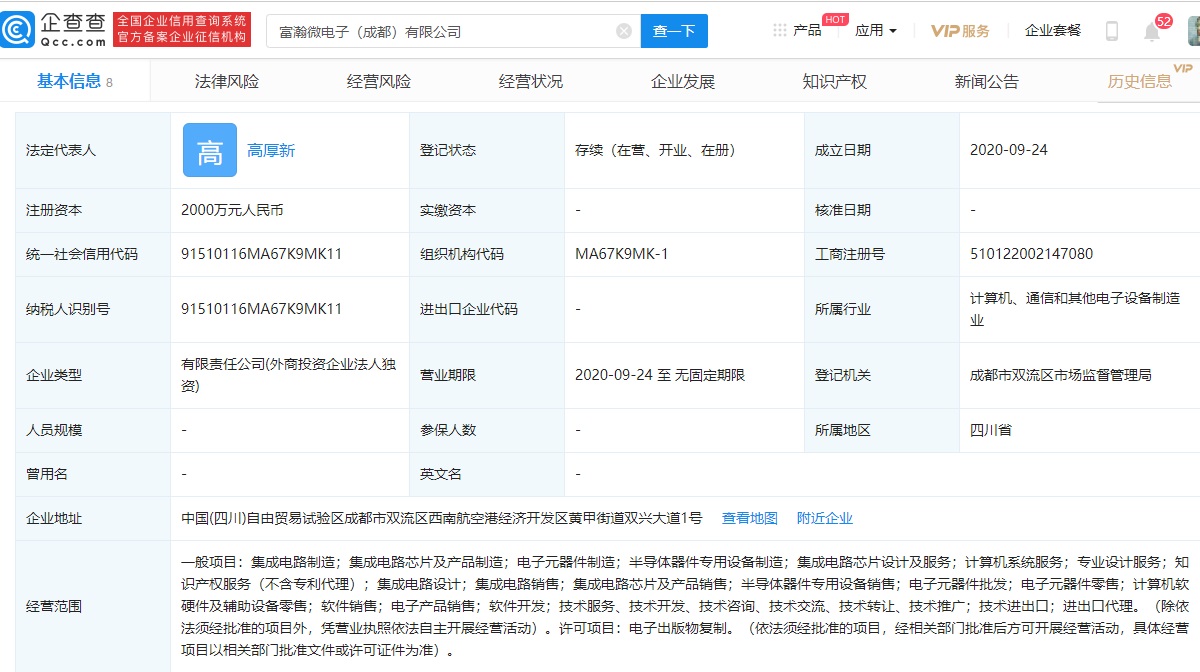Open VIP服务 page
The width and height of the screenshot is (1200, 672).
coord(960,31)
